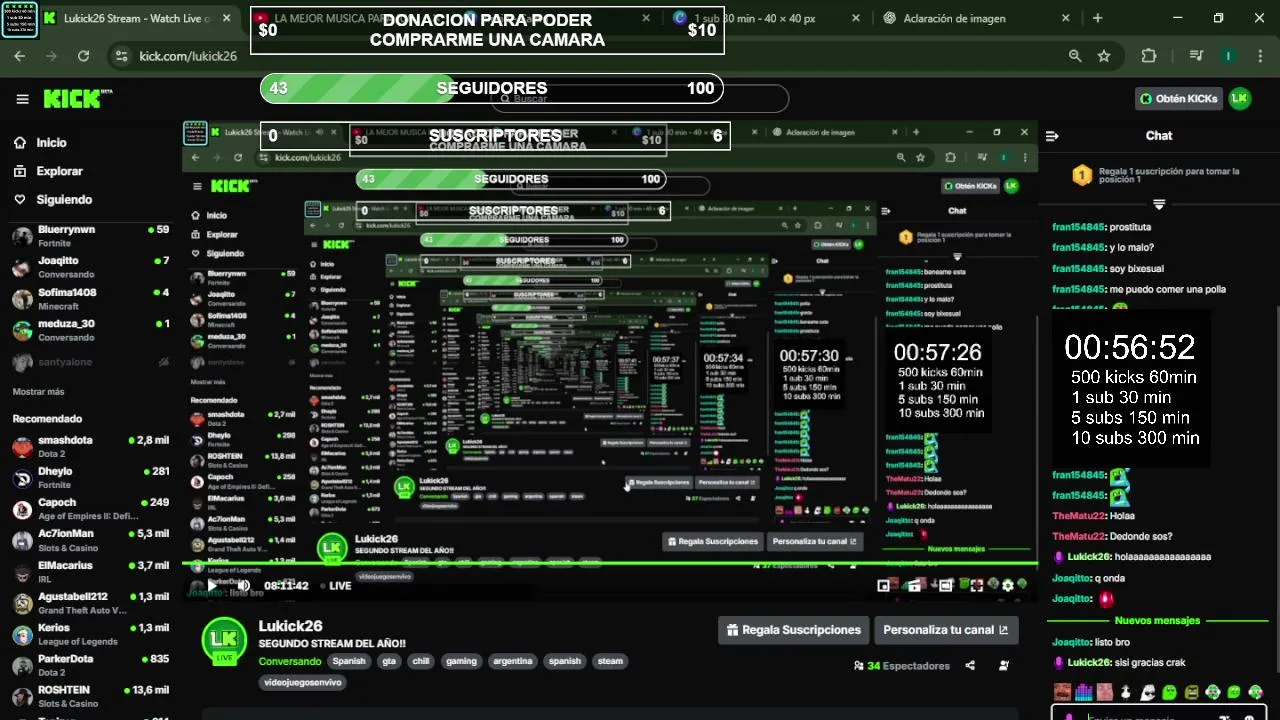This screenshot has width=1280, height=720.
Task: Select the argentina tag
Action: [513, 661]
